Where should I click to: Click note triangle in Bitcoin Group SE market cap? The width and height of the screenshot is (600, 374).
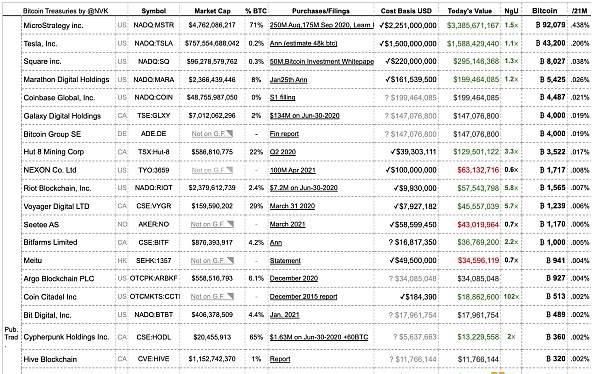pyautogui.click(x=230, y=133)
